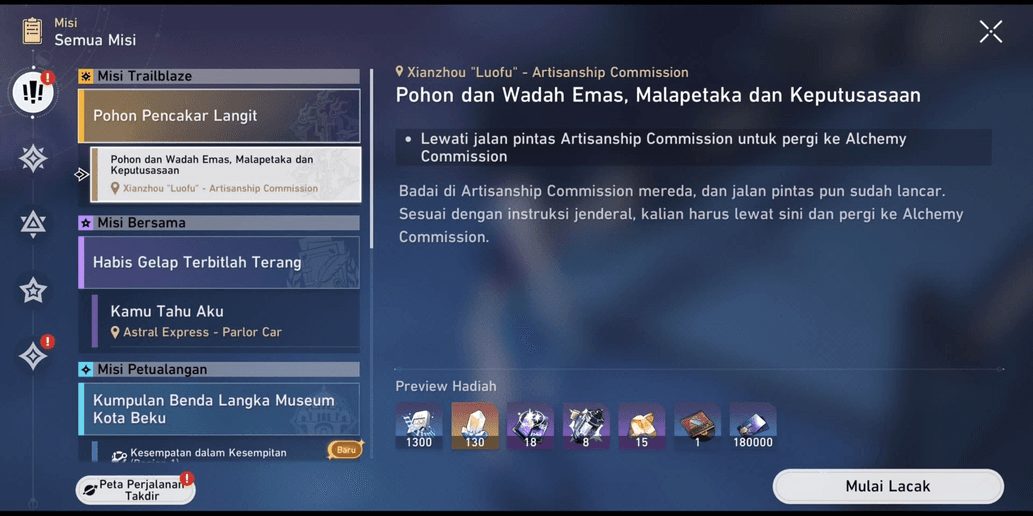Image resolution: width=1033 pixels, height=516 pixels.
Task: View the 130 Stellar Jade reward icon
Action: tap(474, 425)
